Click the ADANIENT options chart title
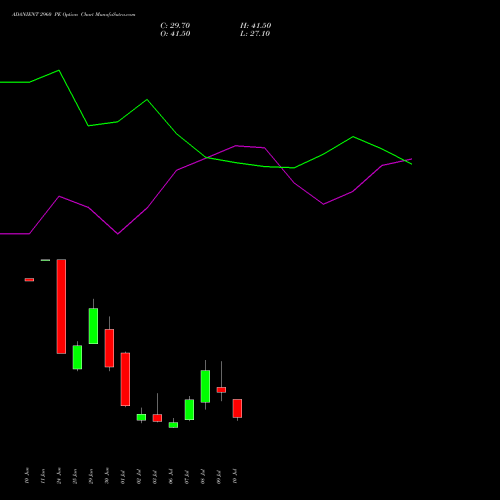500x500 pixels. (x=74, y=15)
